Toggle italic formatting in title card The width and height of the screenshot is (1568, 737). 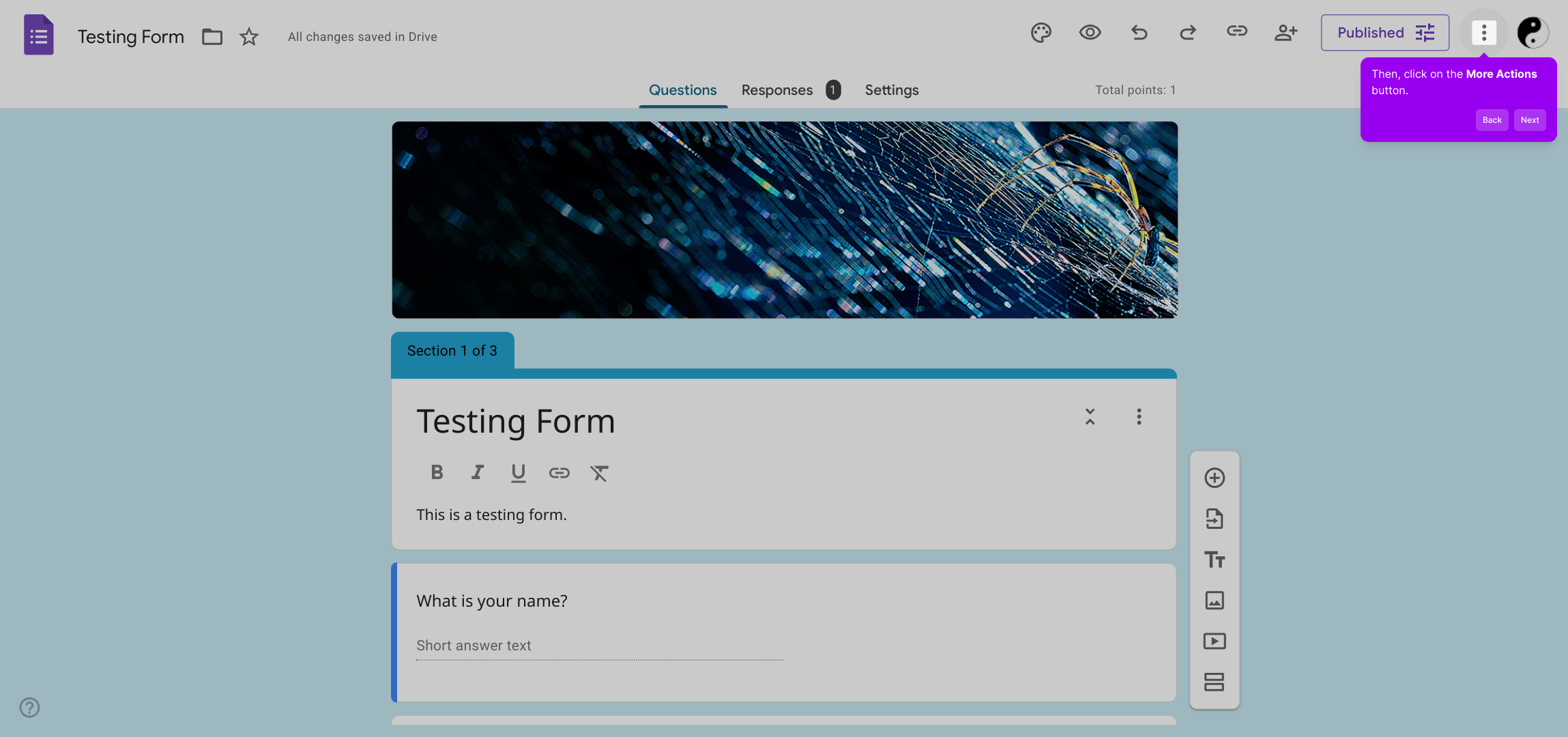coord(478,472)
